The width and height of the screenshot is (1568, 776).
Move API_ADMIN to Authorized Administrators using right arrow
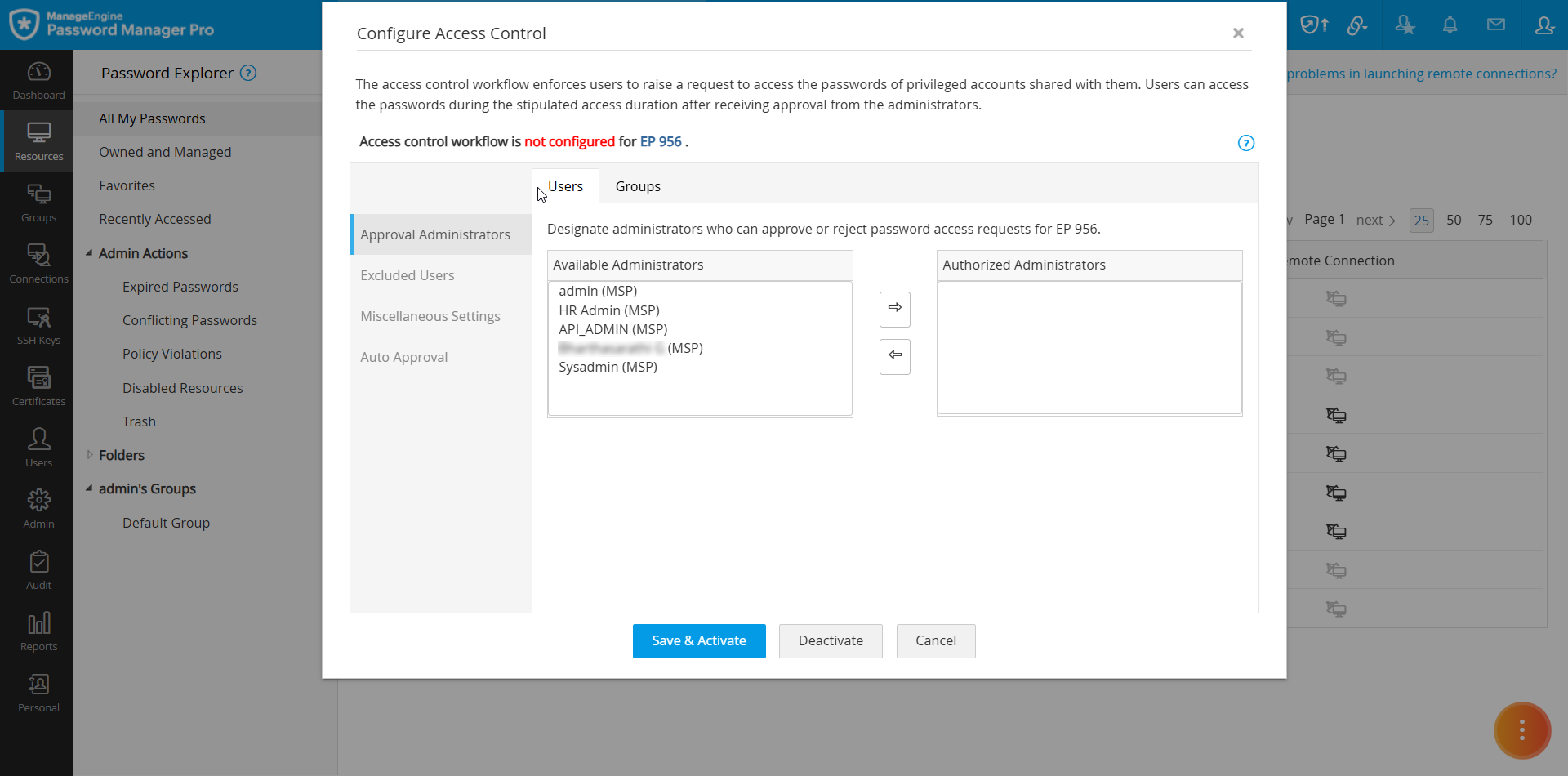895,309
